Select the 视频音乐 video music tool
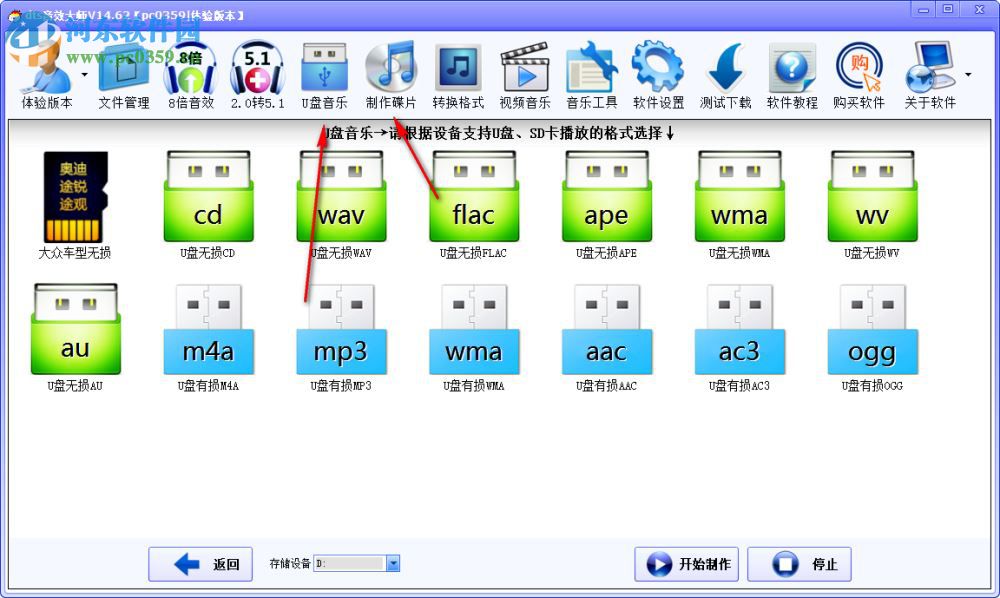 tap(525, 70)
